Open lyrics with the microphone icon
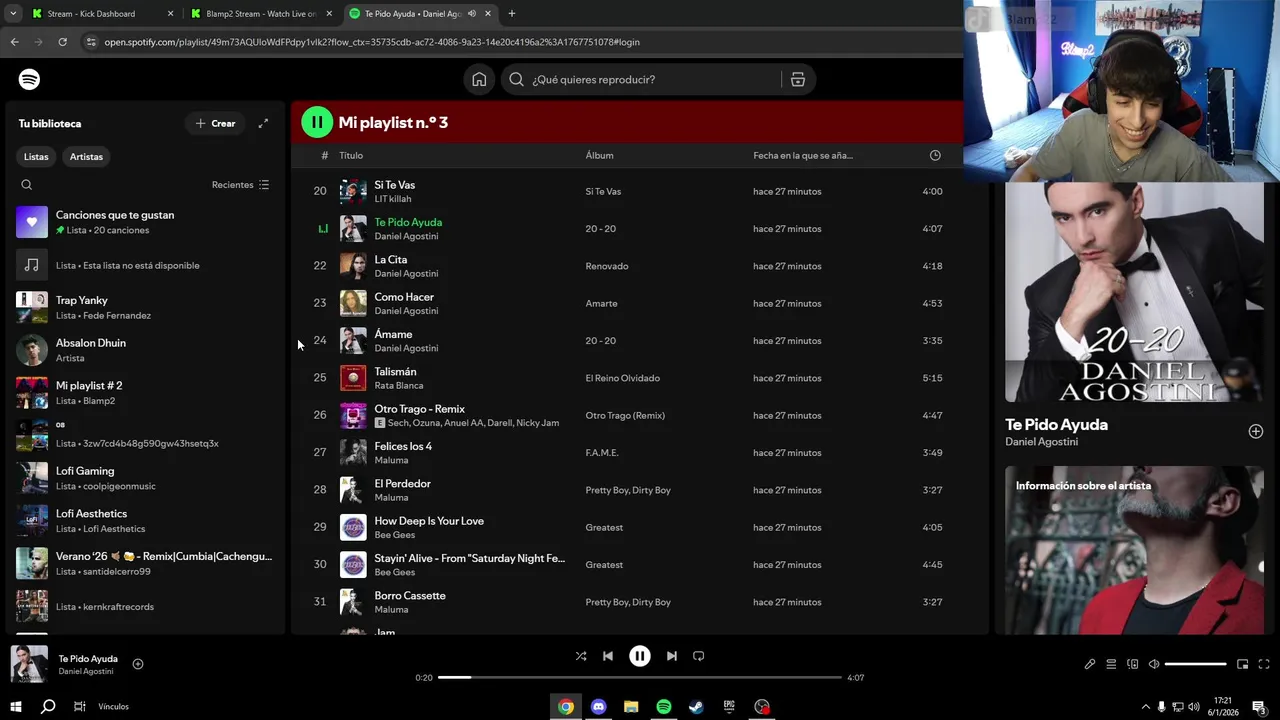1280x720 pixels. coord(1090,664)
